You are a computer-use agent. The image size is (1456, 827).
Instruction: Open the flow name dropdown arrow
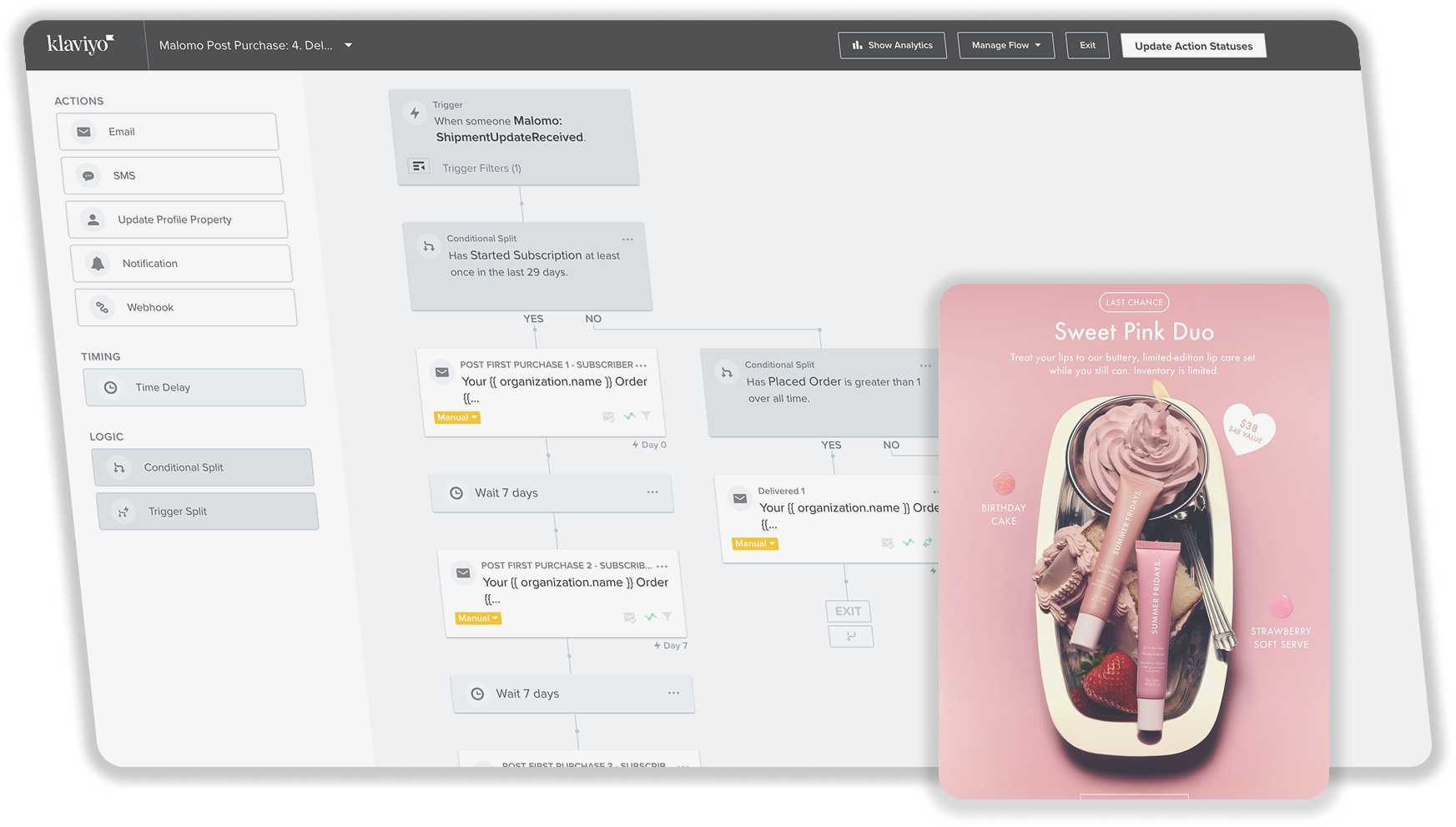[x=349, y=45]
